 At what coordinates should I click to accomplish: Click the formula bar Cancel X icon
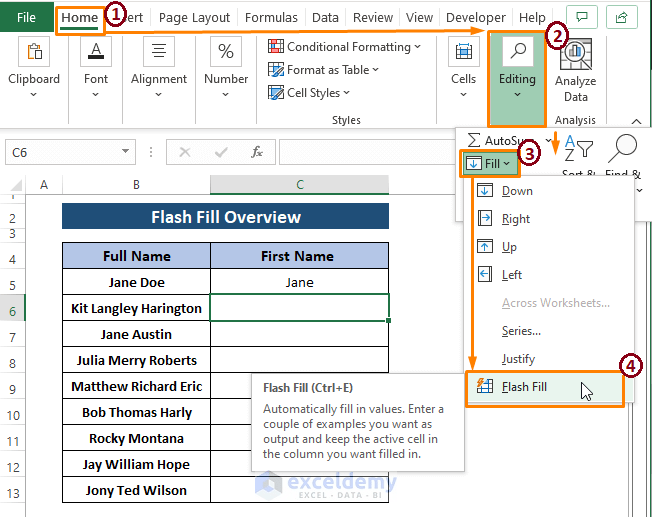185,152
